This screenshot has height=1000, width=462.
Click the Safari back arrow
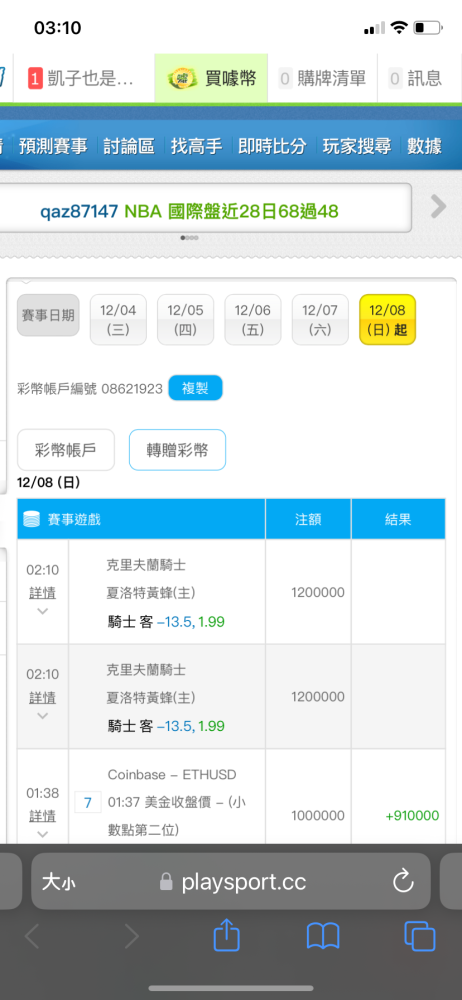click(x=32, y=936)
